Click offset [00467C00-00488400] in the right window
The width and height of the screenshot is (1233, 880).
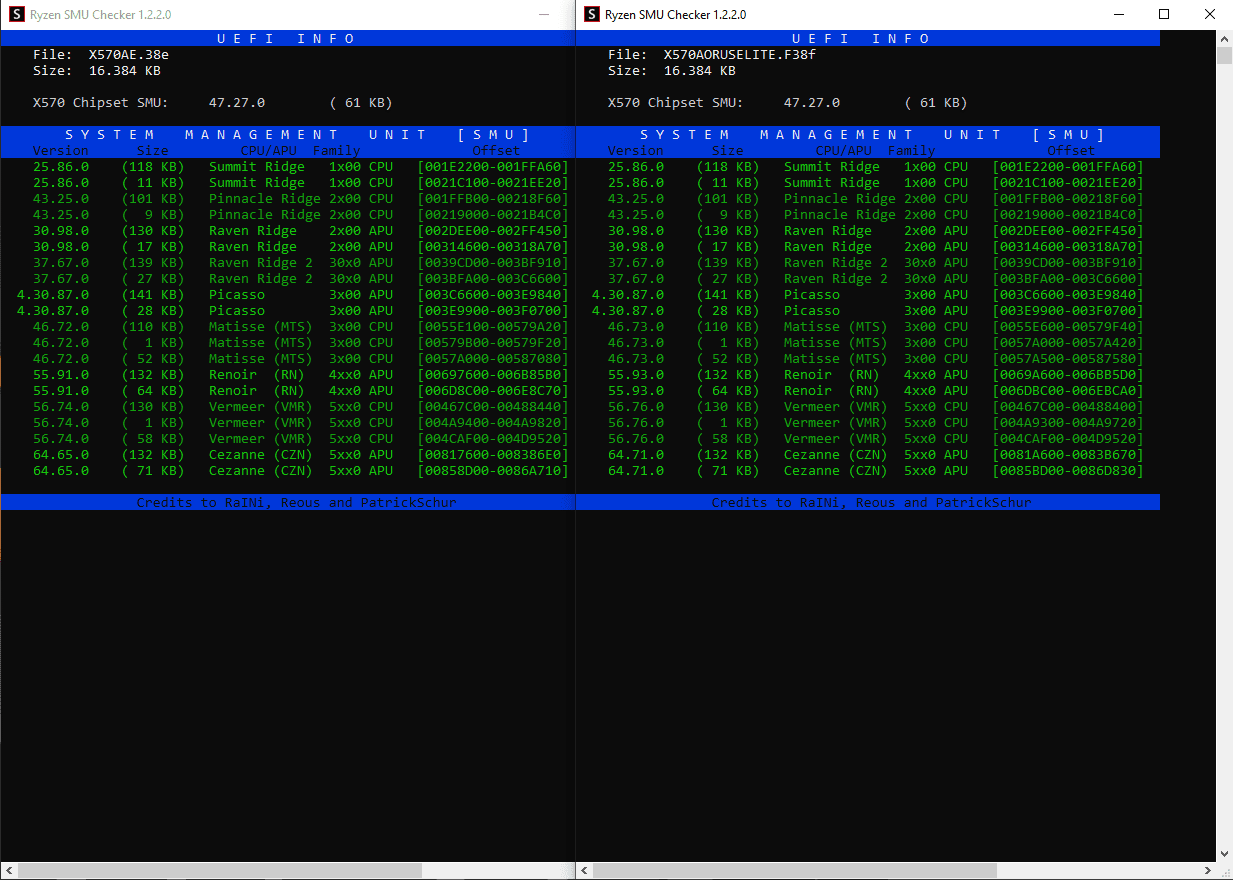(x=1068, y=407)
